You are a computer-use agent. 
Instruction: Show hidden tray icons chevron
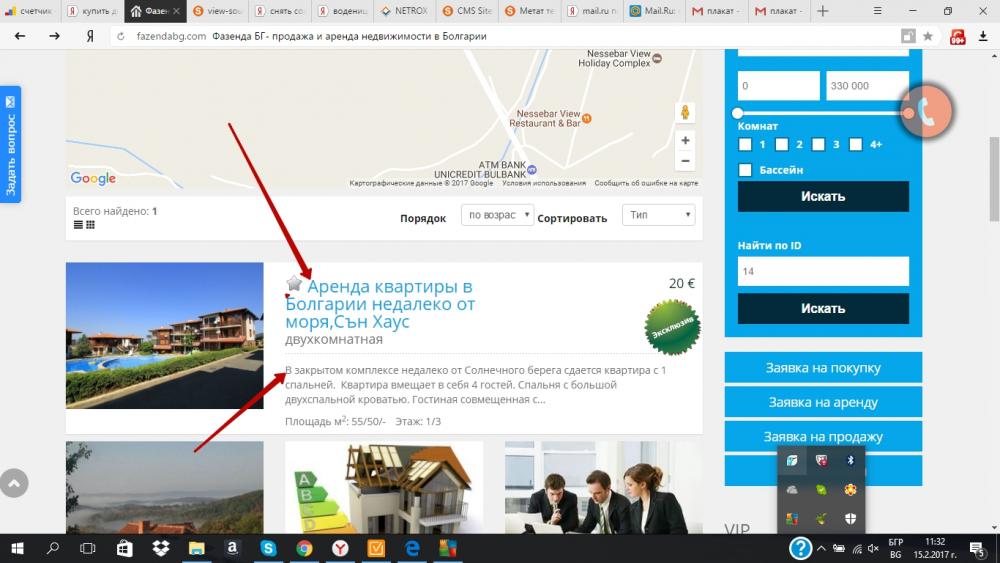point(821,548)
